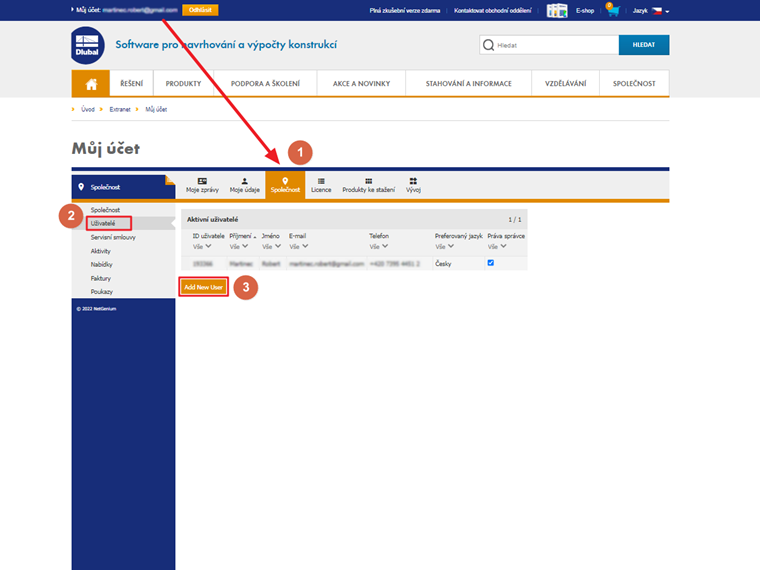Select Faktury in the sidebar
760x570 pixels.
tap(100, 278)
